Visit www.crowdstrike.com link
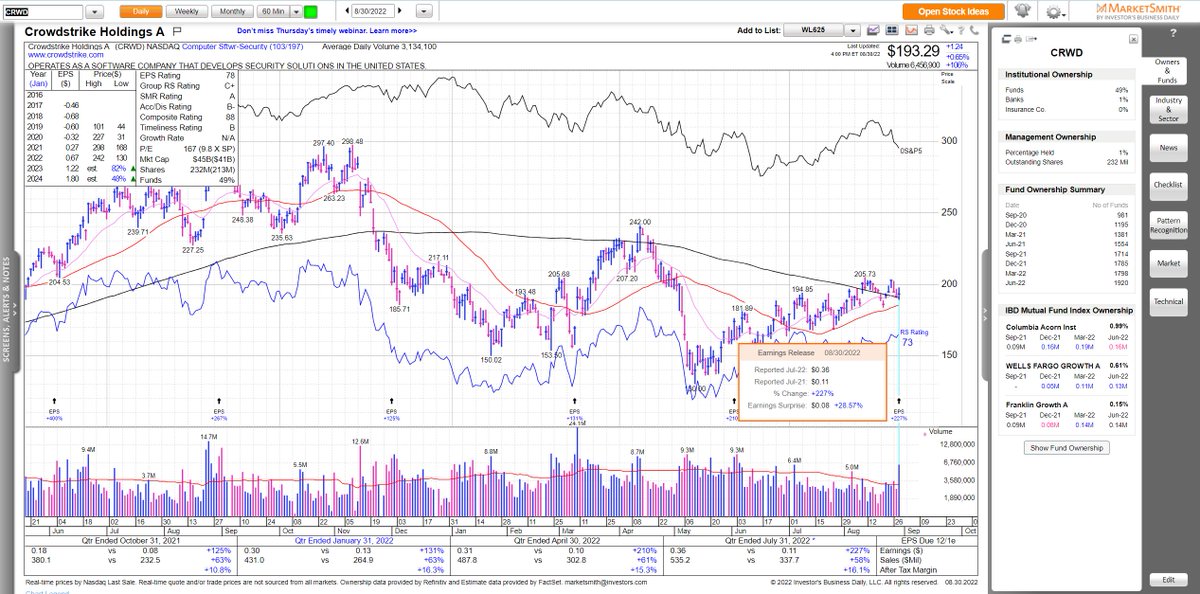The image size is (1200, 594). click(x=64, y=55)
